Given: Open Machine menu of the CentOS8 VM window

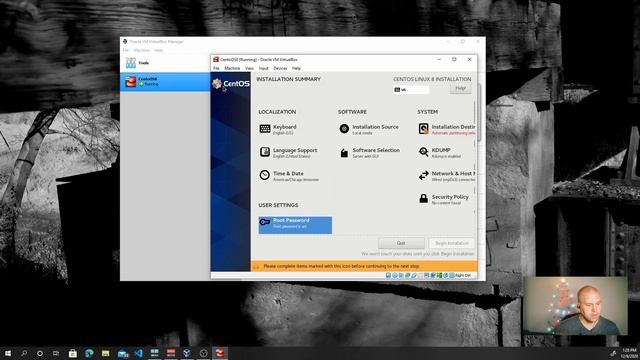Looking at the screenshot, I should click(x=232, y=68).
